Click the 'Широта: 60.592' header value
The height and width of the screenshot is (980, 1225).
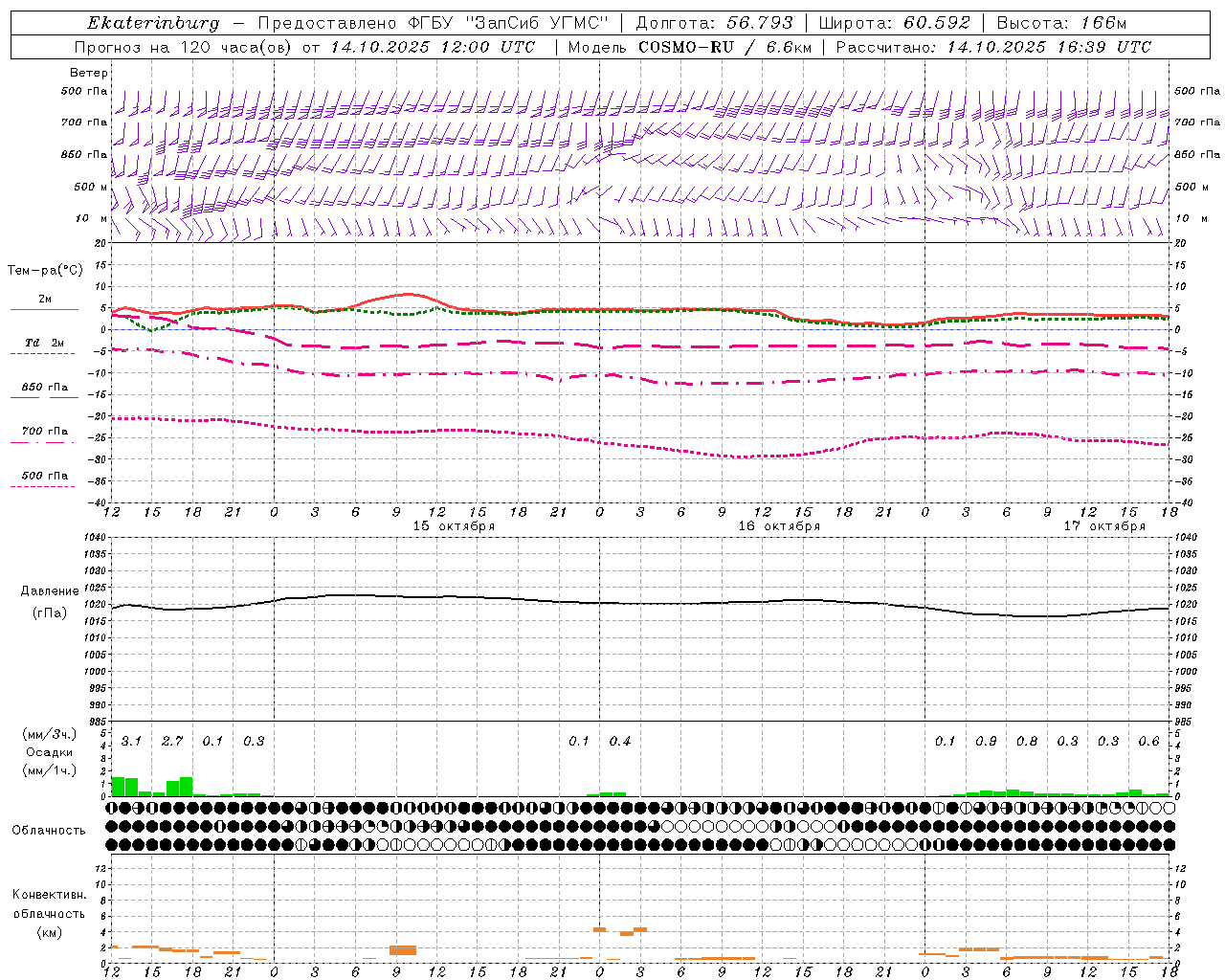tap(895, 23)
